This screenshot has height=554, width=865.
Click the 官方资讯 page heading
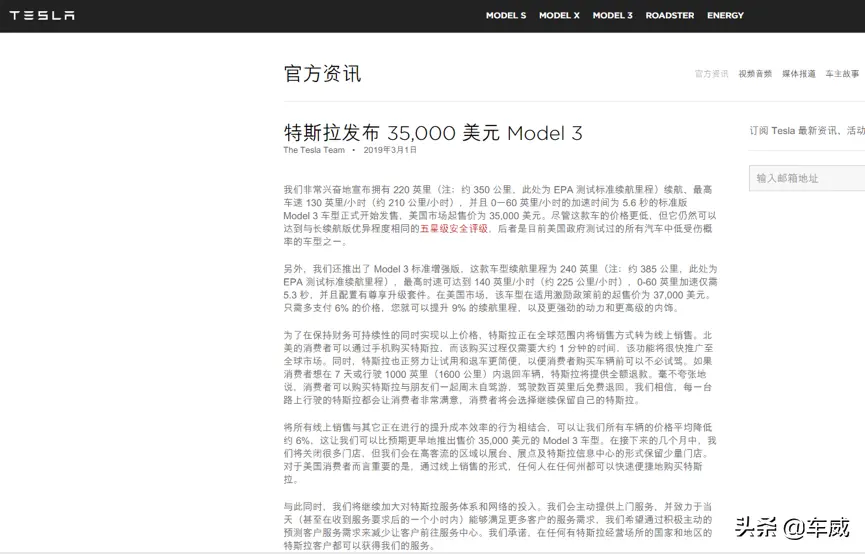point(322,74)
